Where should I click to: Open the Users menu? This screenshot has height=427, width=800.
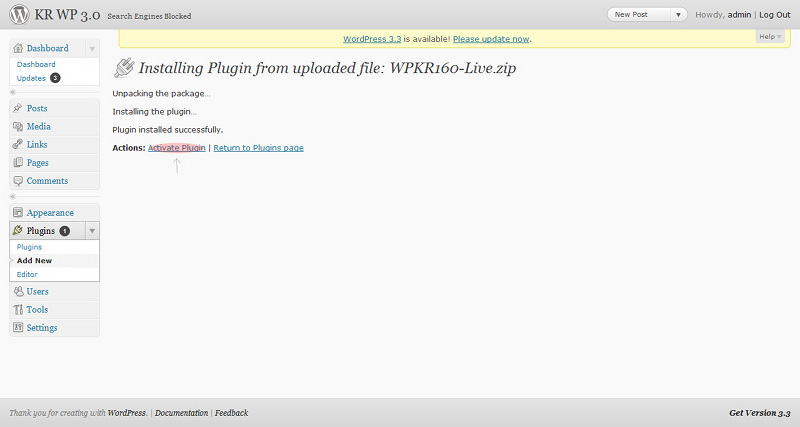click(x=37, y=291)
